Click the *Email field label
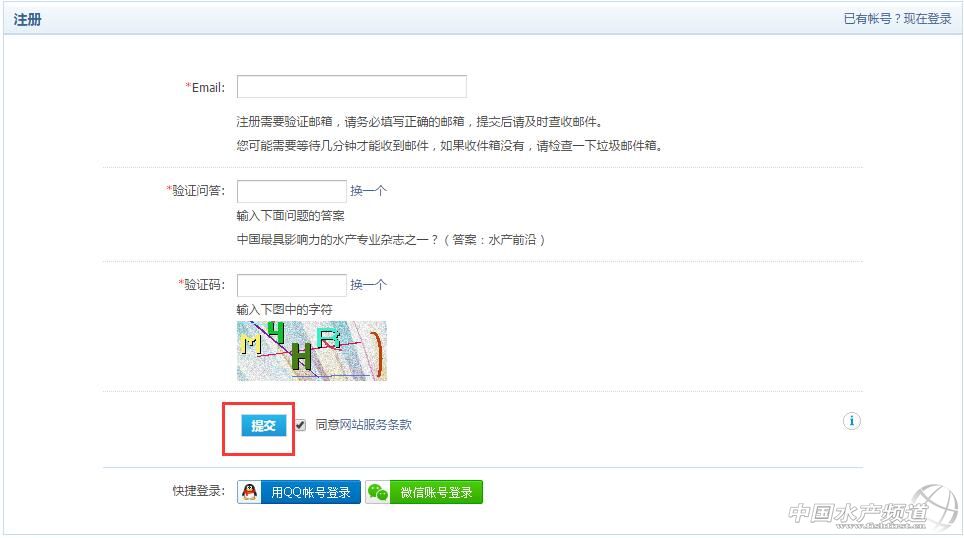 click(206, 88)
